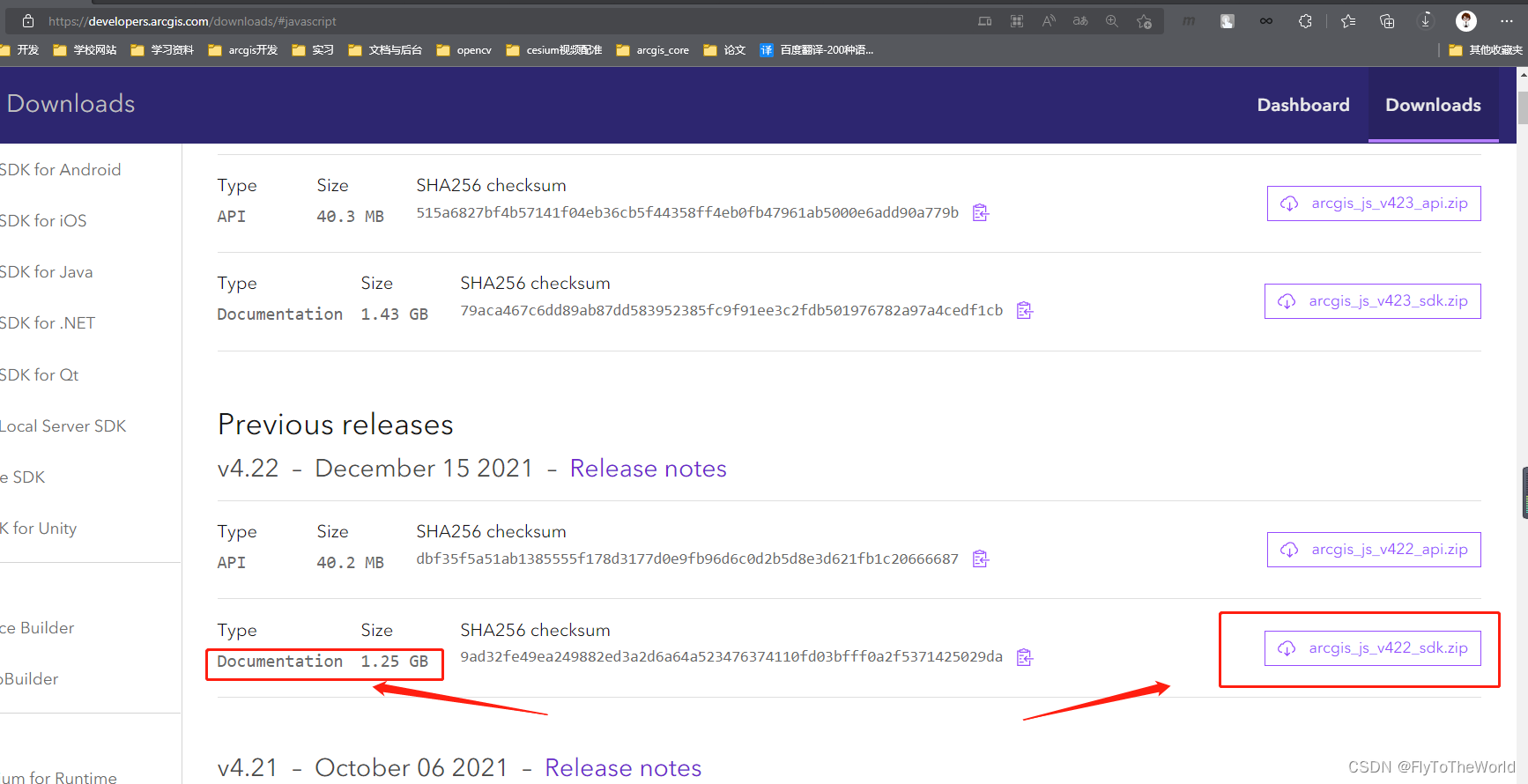This screenshot has height=784, width=1528.
Task: Open the cesium视频配准 bookmarks folder
Action: (554, 50)
